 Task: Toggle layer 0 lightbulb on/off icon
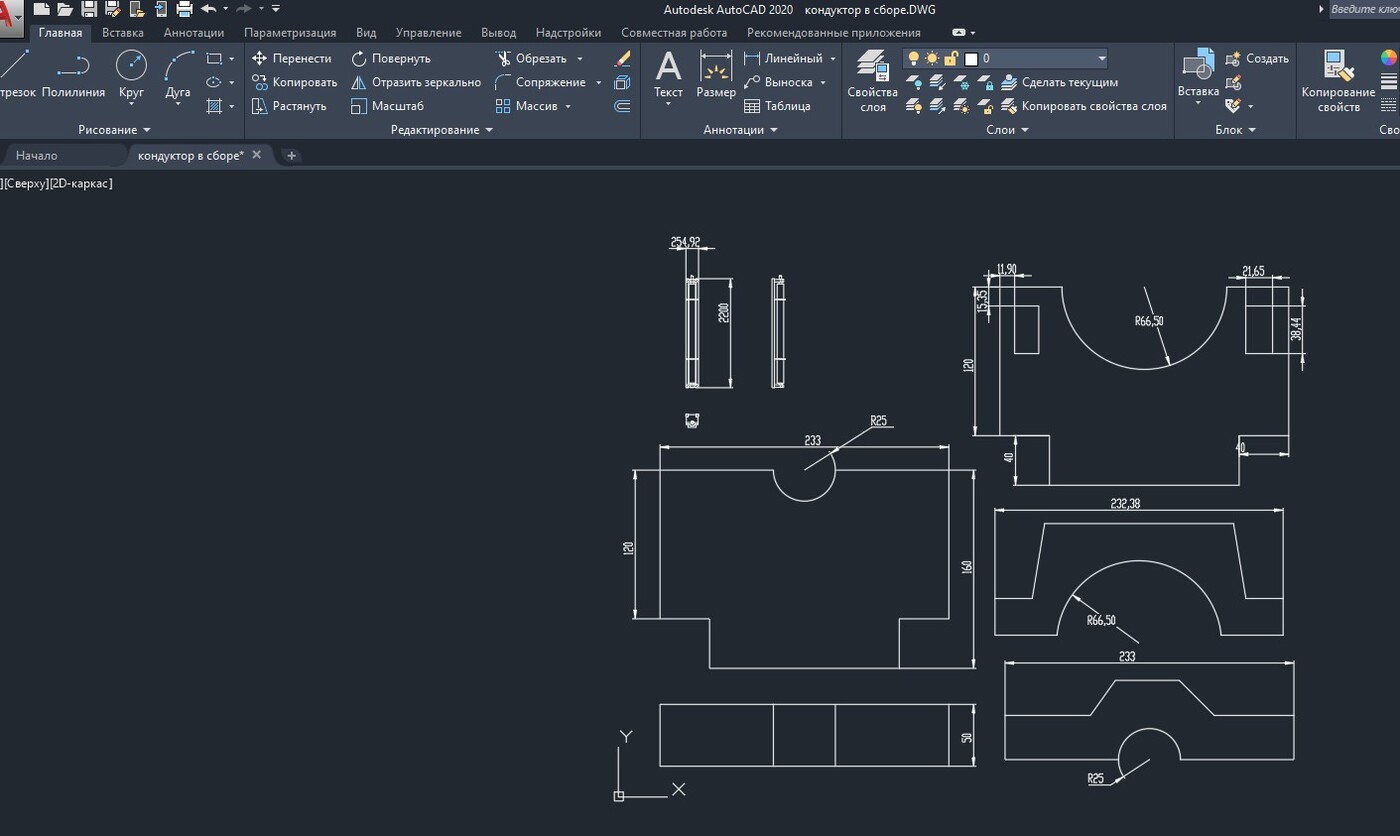913,59
